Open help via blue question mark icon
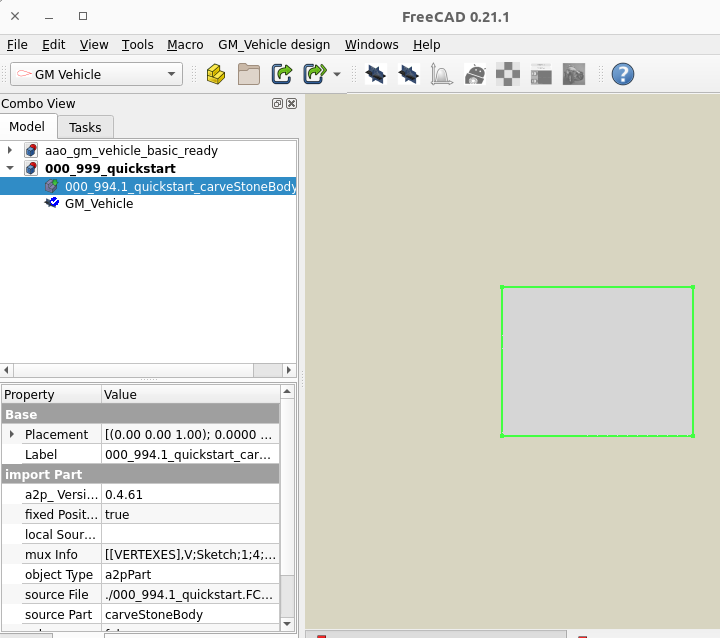This screenshot has width=720, height=638. 622,74
